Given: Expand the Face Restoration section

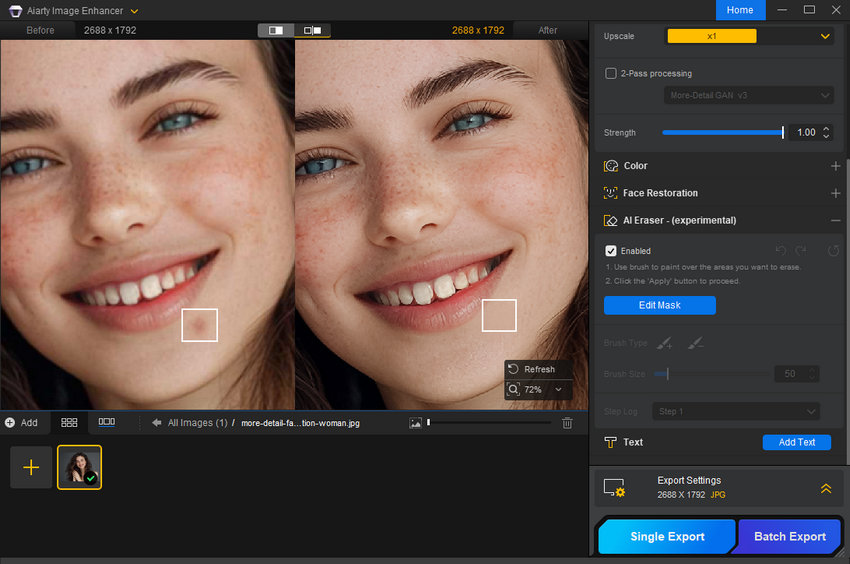Looking at the screenshot, I should point(835,193).
